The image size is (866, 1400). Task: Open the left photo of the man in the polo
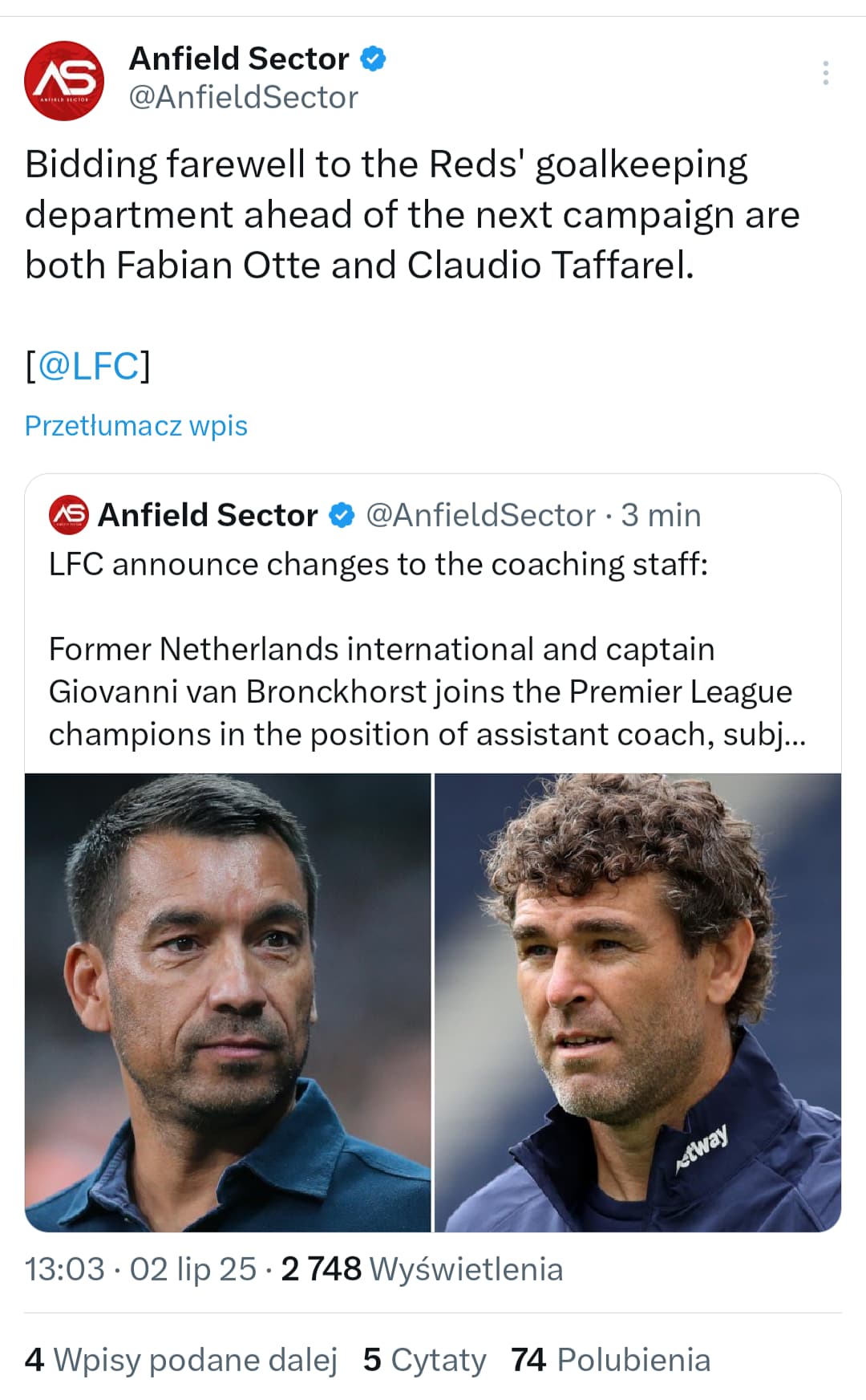pos(228,1002)
